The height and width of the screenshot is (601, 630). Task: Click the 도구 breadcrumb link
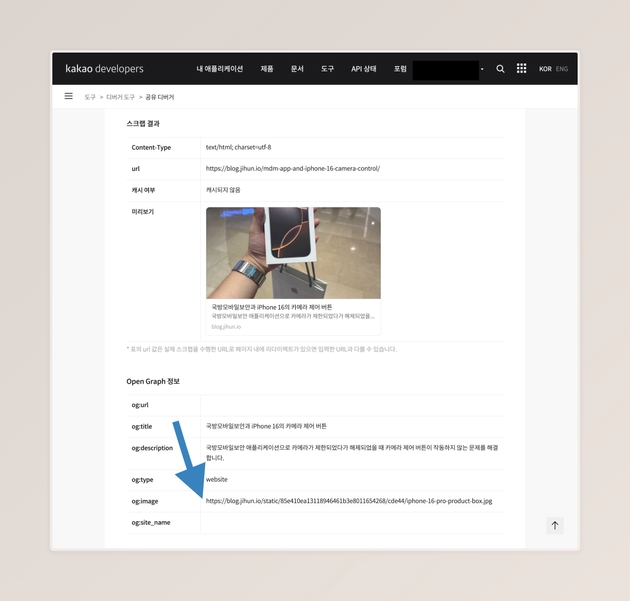click(x=90, y=97)
